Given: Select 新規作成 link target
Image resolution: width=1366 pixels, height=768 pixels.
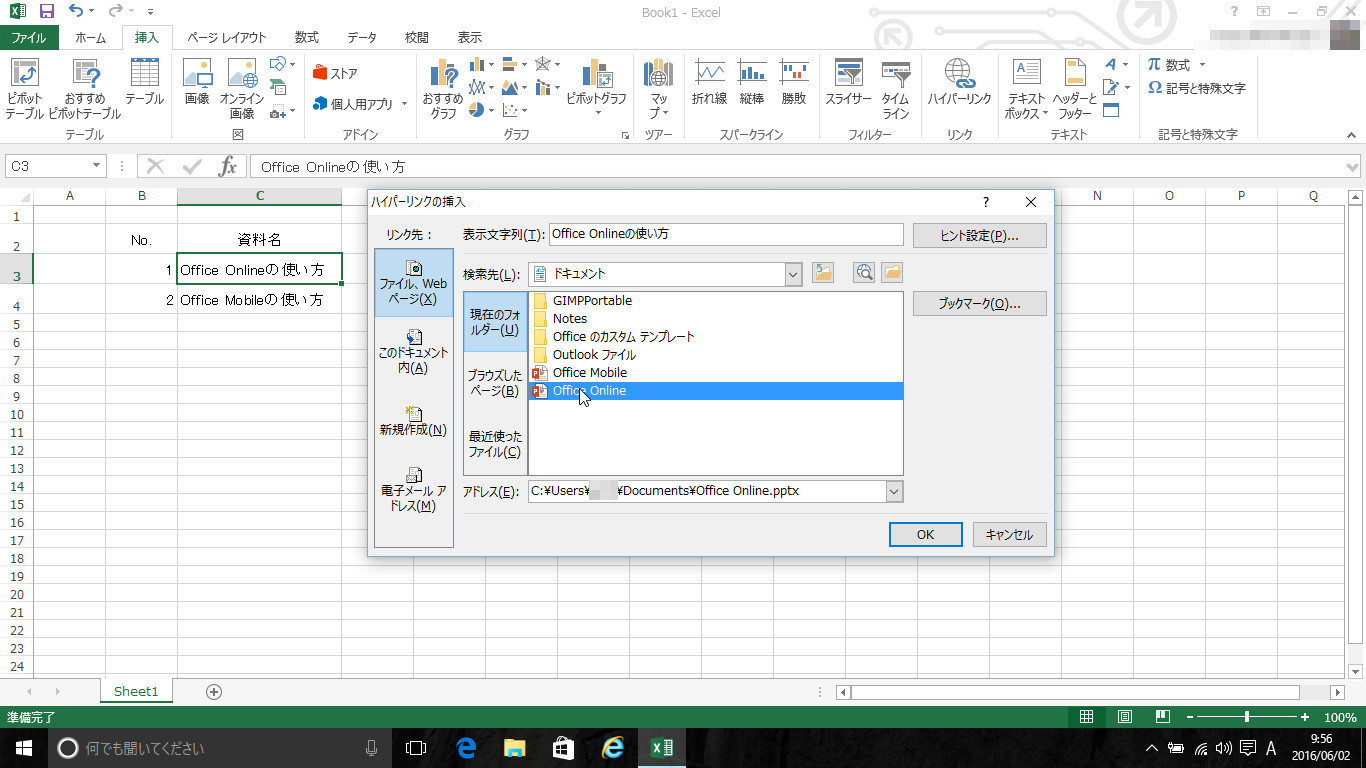Looking at the screenshot, I should coord(414,421).
